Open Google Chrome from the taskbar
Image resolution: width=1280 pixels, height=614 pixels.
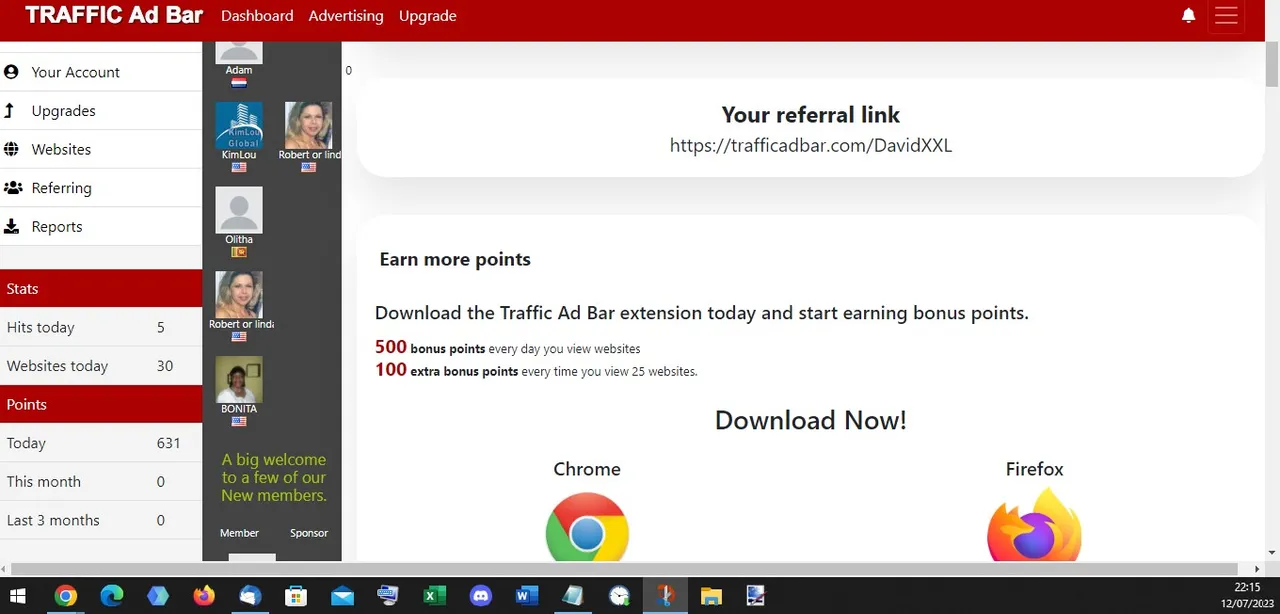pyautogui.click(x=66, y=596)
